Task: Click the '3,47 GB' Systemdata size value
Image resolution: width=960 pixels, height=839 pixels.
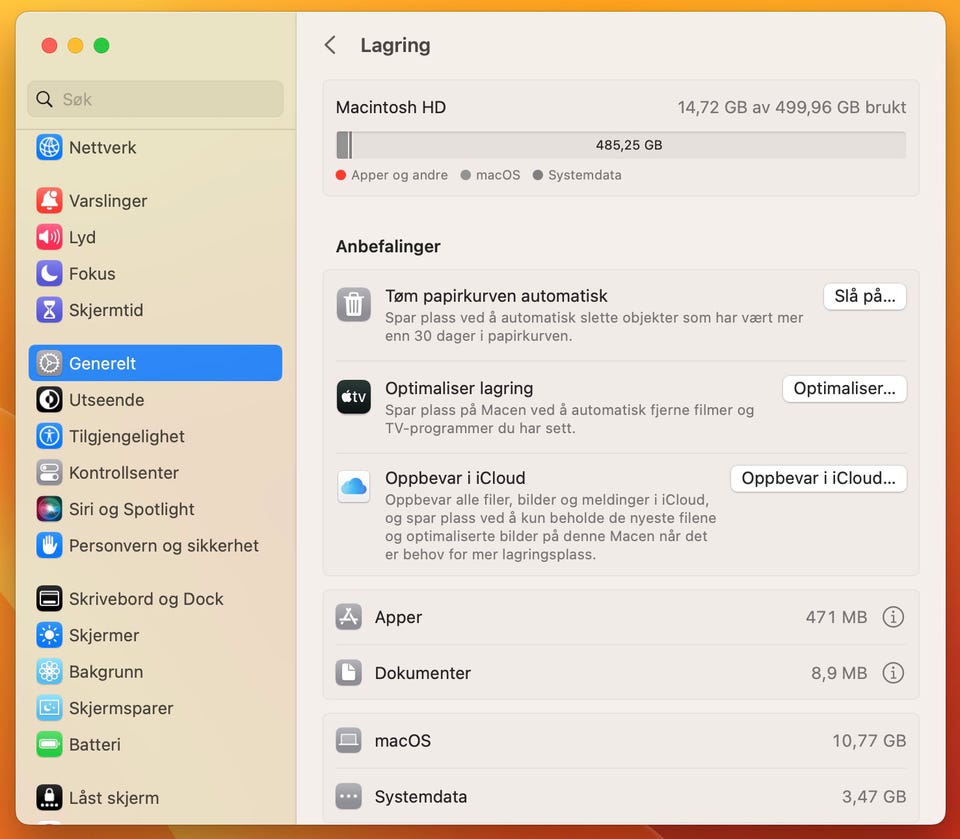Action: [874, 797]
